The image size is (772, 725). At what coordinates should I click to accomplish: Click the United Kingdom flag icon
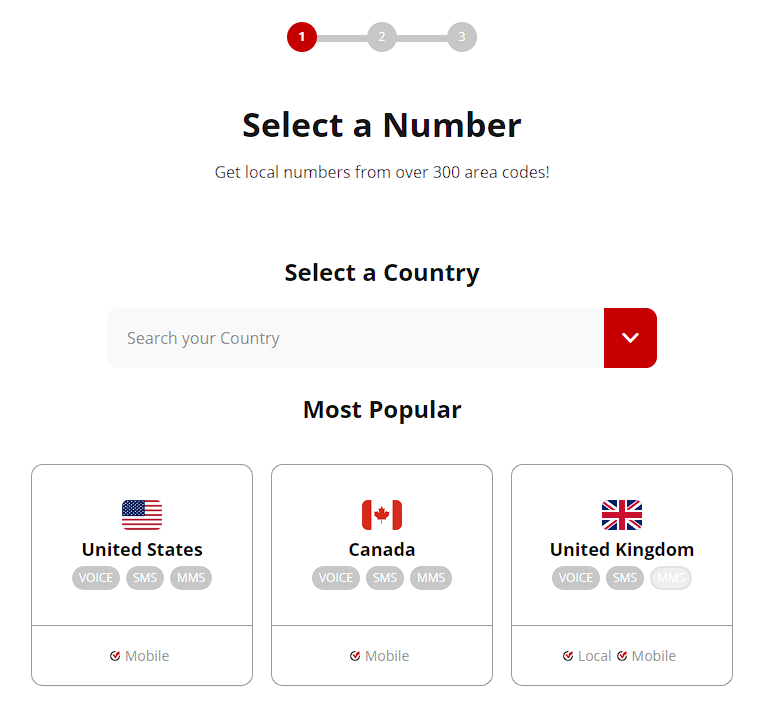point(622,515)
